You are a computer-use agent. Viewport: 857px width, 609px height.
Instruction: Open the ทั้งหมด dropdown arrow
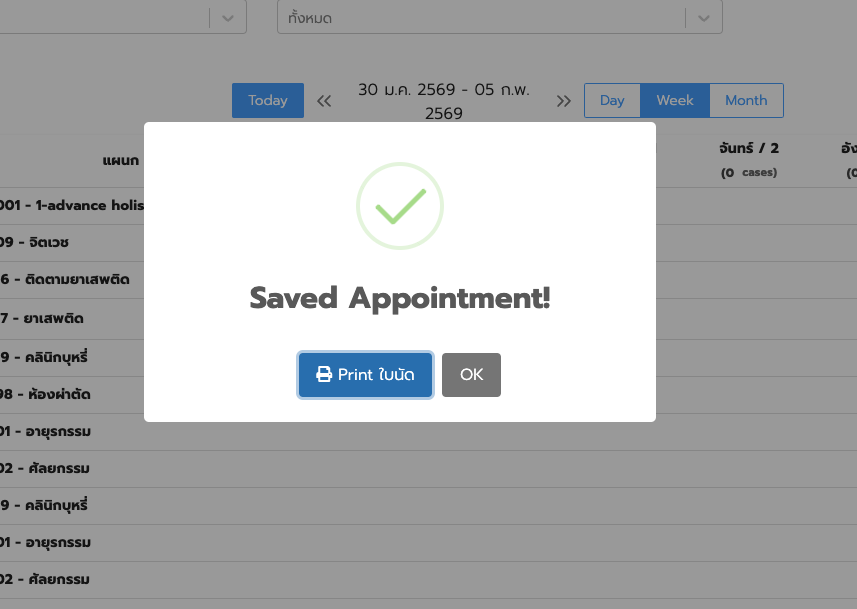tap(704, 18)
